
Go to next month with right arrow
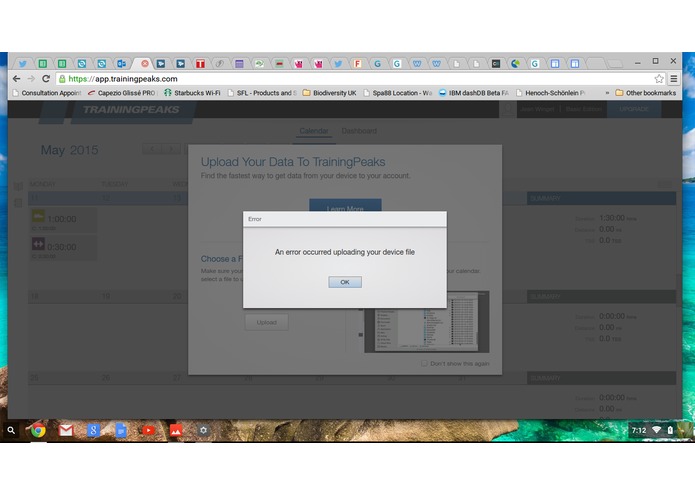pyautogui.click(x=171, y=149)
